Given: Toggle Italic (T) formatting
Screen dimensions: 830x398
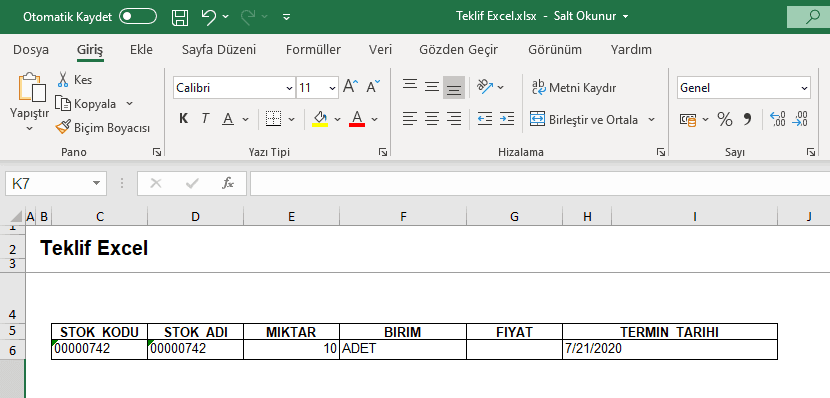Looking at the screenshot, I should (205, 119).
